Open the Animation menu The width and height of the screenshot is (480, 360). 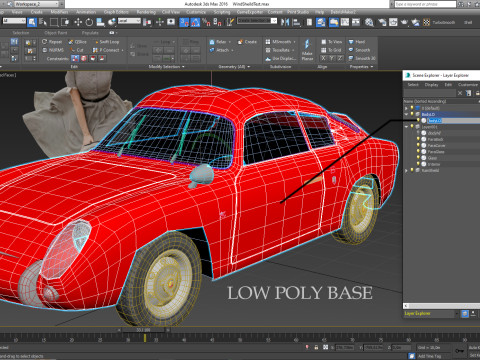click(86, 12)
